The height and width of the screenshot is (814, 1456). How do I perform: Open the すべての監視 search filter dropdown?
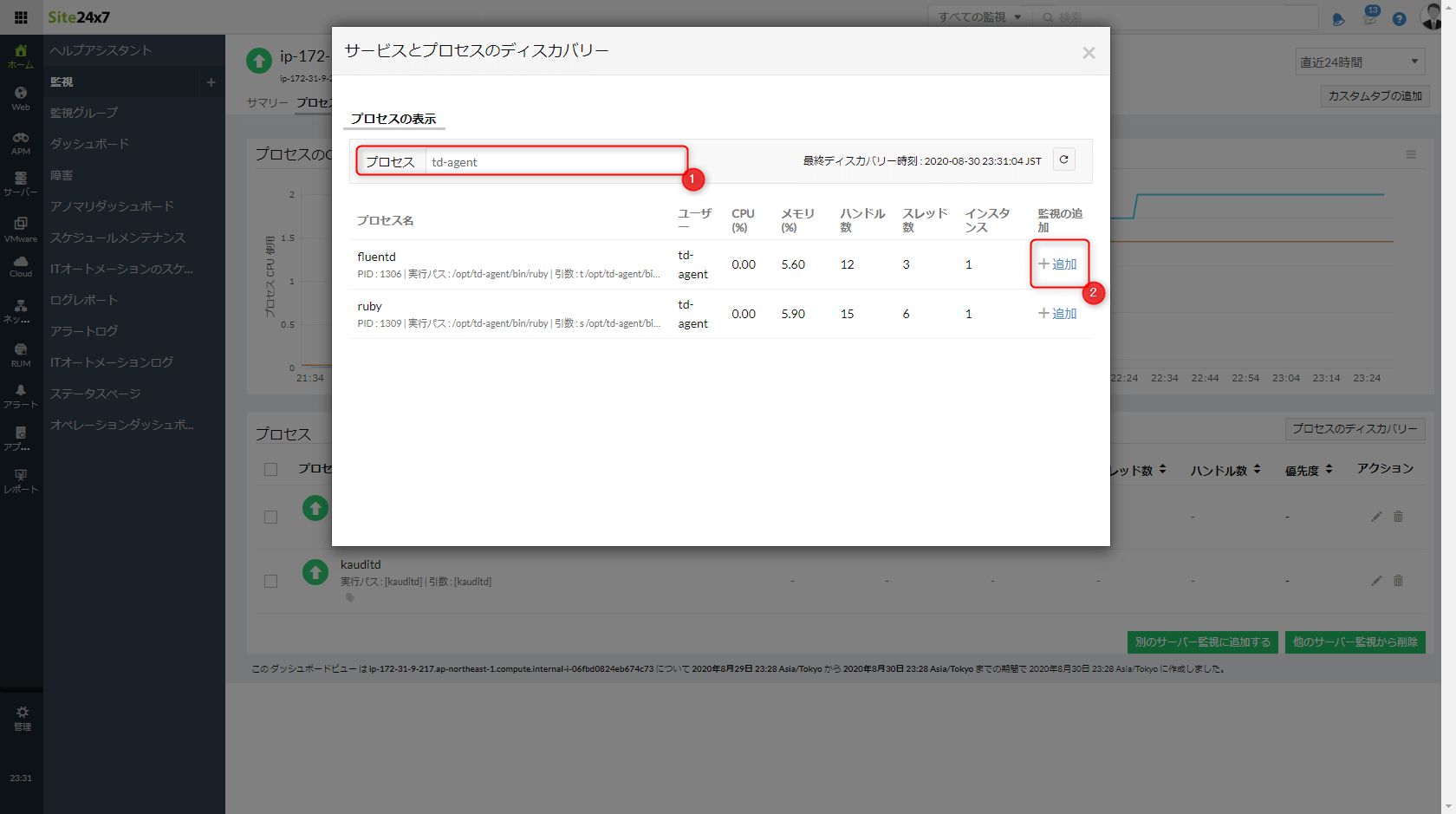pos(980,17)
